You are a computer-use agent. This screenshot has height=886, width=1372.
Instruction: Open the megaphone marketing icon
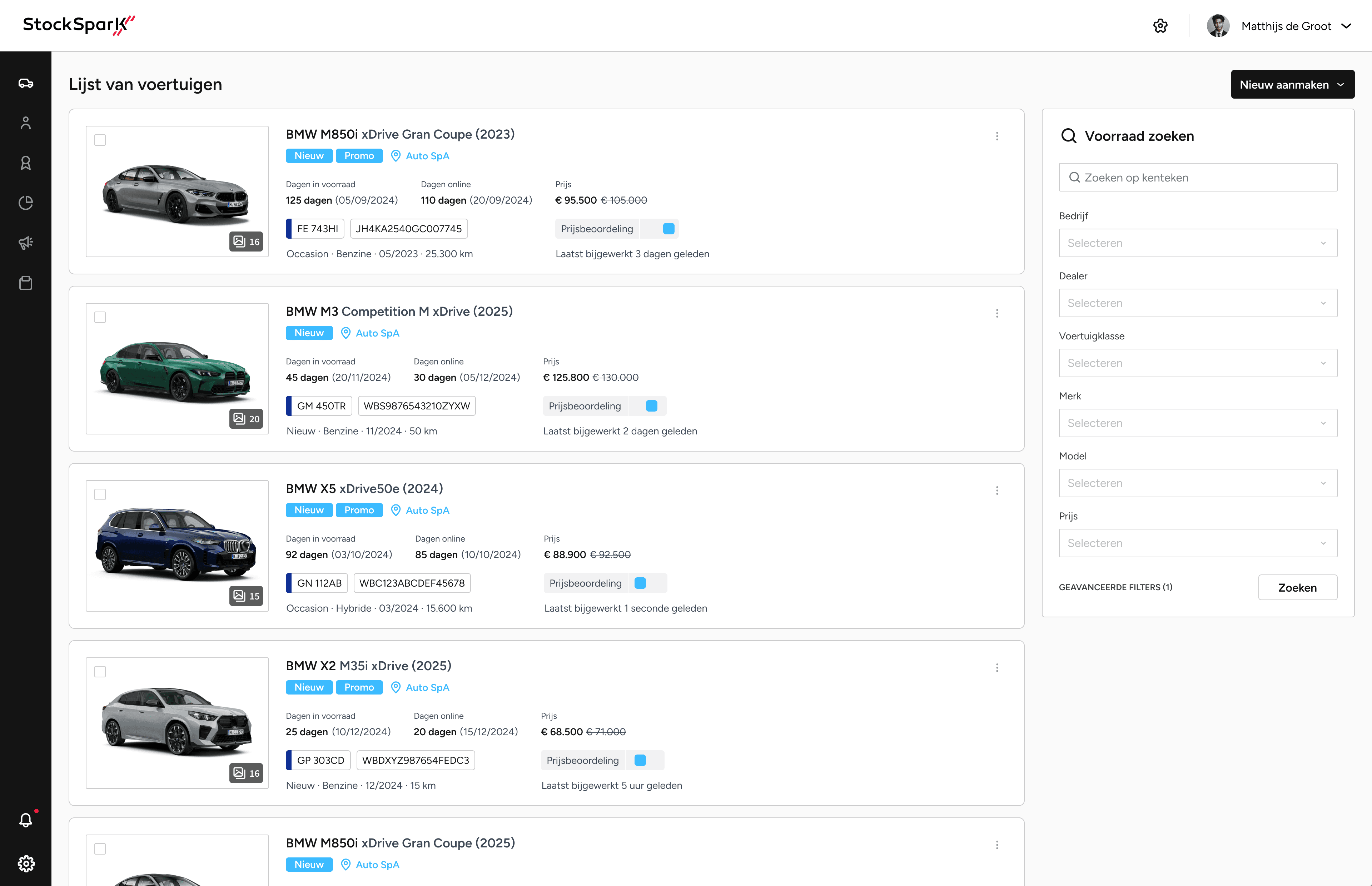[x=25, y=243]
